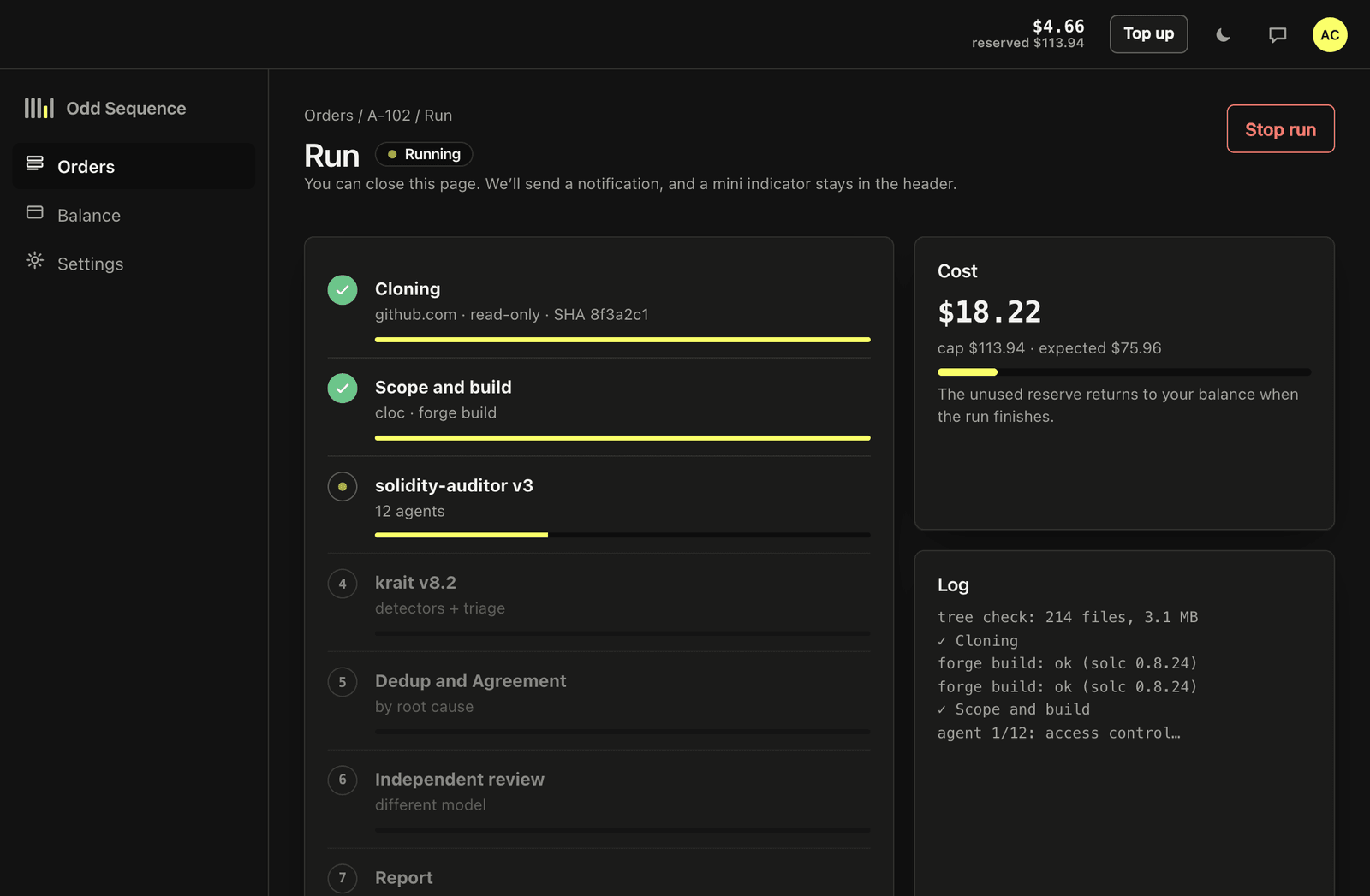Click the Dedup and Agreement step title
Viewport: 1370px width, 896px height.
(x=471, y=681)
